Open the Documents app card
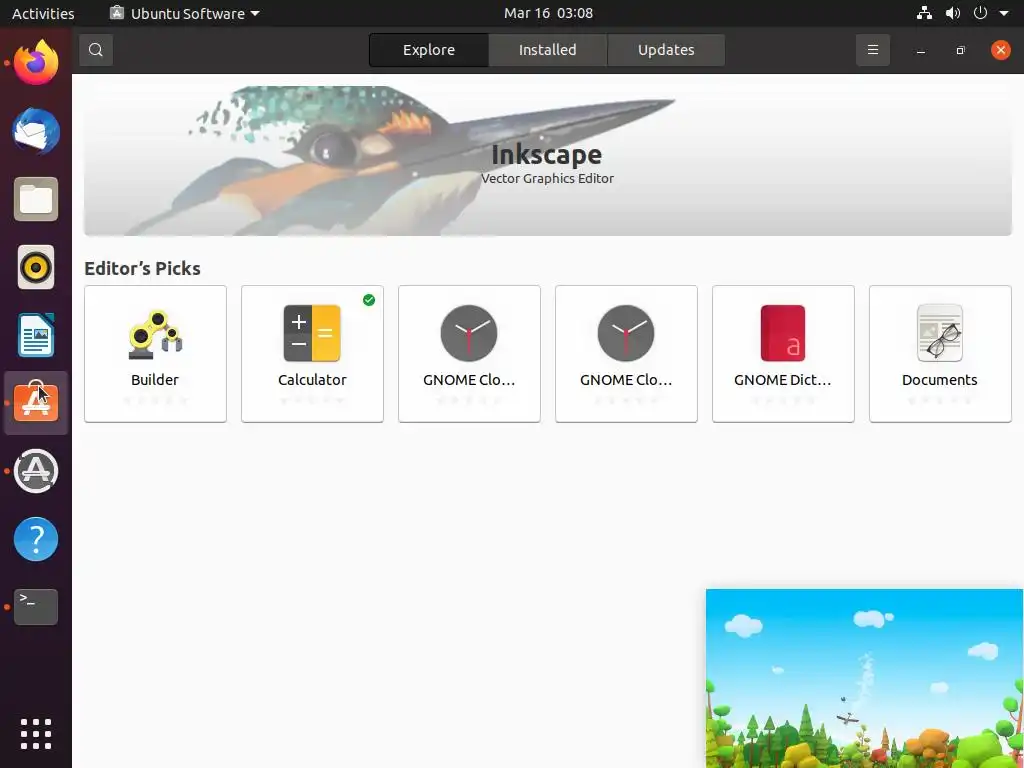 (940, 354)
